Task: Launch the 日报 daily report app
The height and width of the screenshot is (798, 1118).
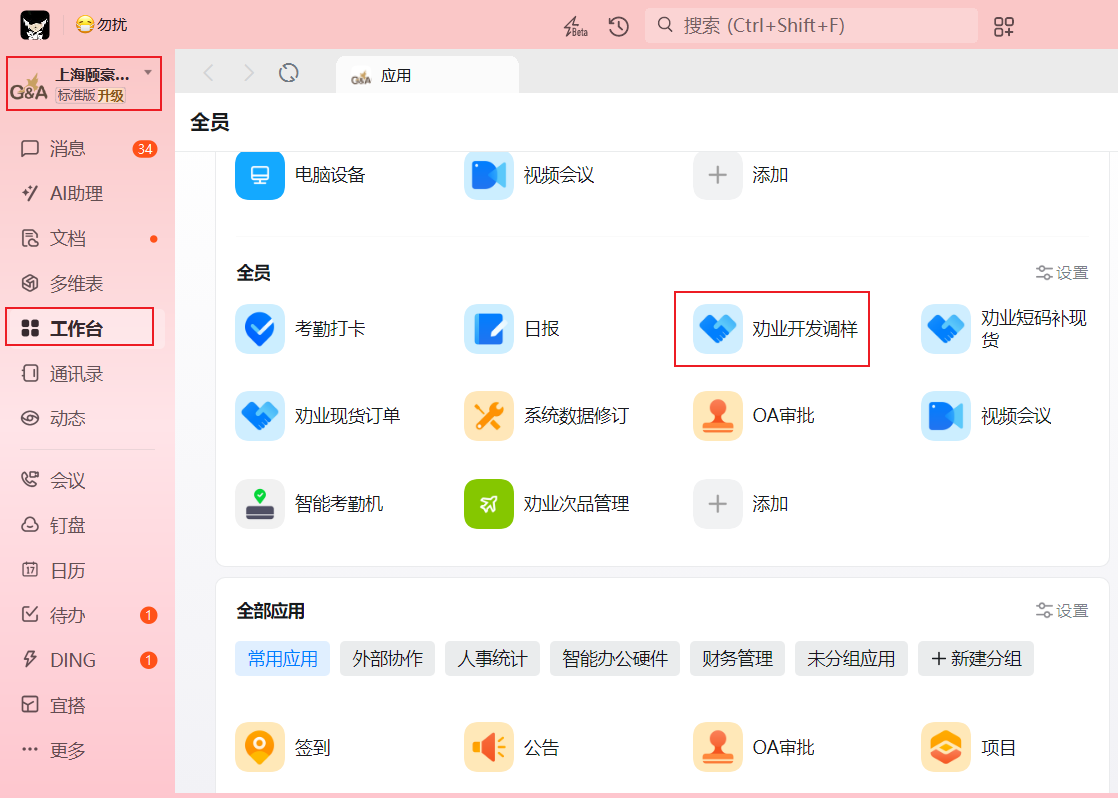Action: point(489,329)
